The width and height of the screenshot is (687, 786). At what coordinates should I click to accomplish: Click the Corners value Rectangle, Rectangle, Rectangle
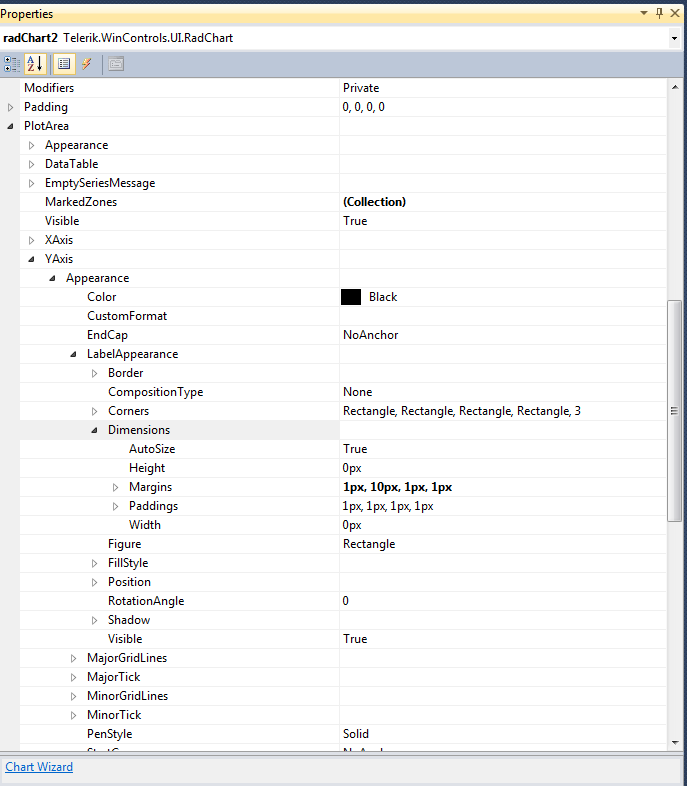pyautogui.click(x=462, y=411)
